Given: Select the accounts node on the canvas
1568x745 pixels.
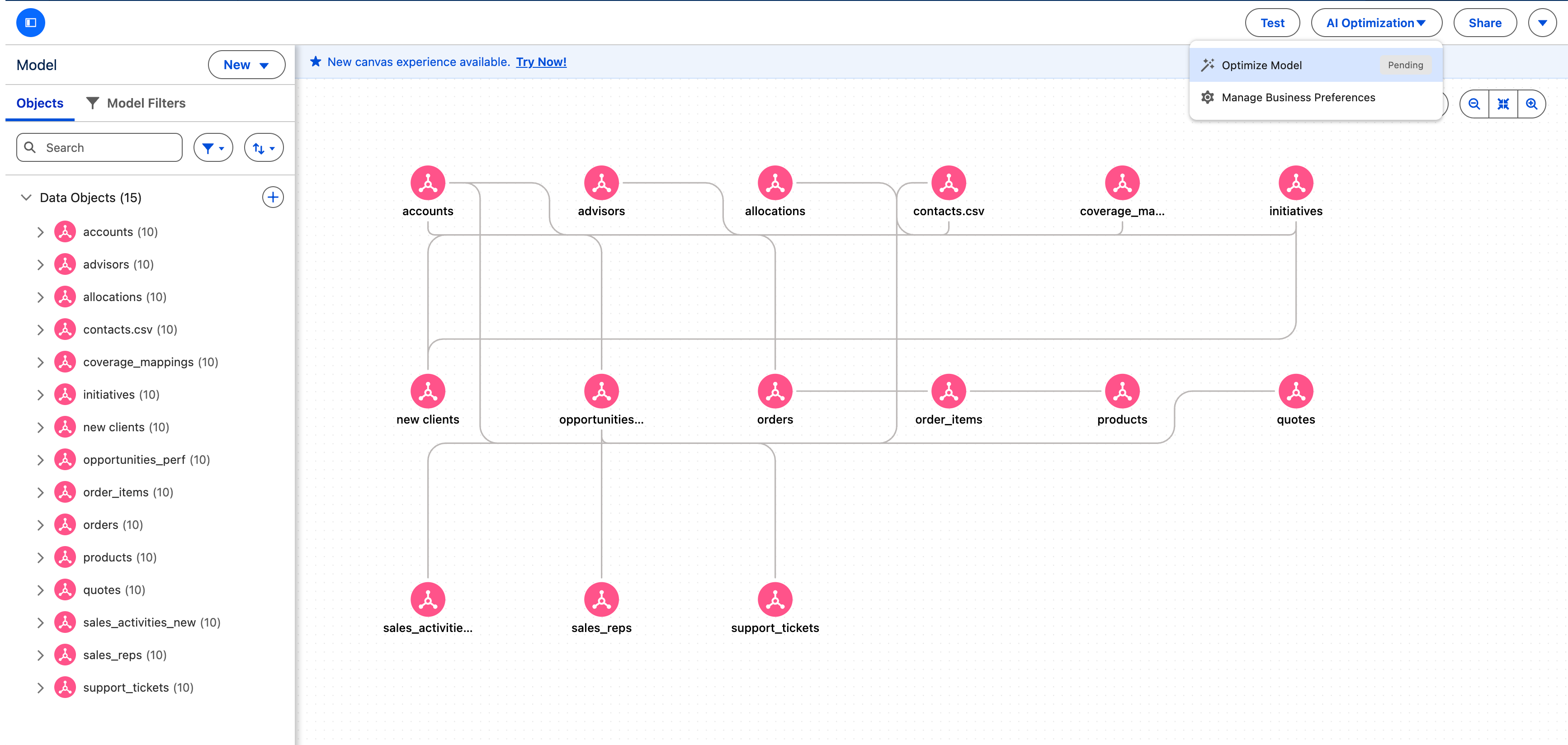Looking at the screenshot, I should coord(428,183).
